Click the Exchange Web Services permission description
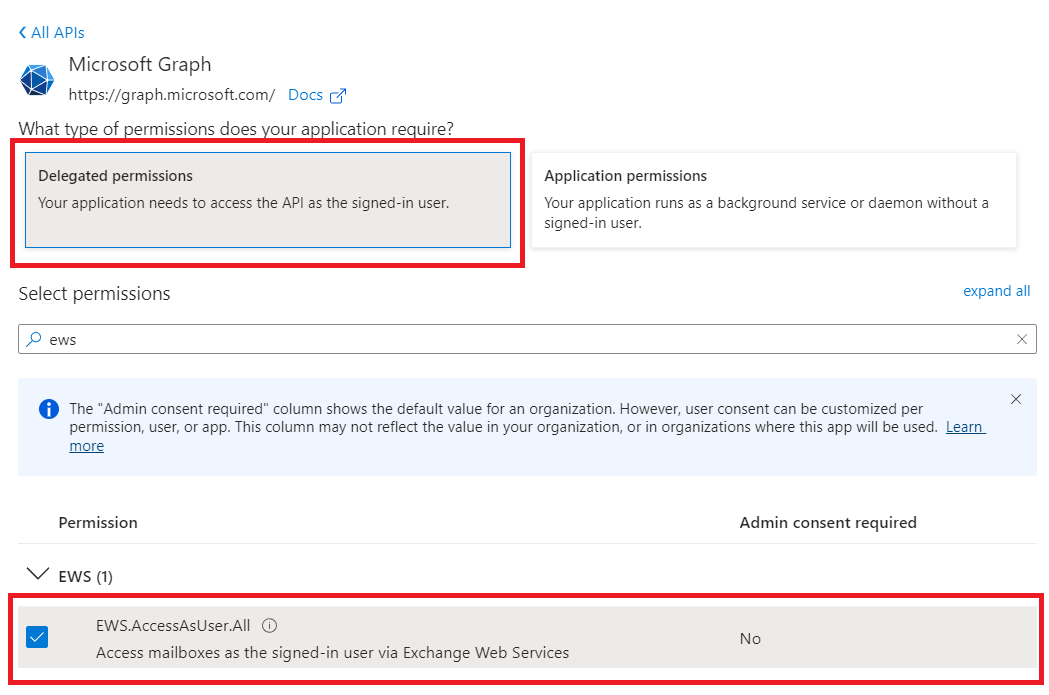The height and width of the screenshot is (695, 1049). click(332, 653)
